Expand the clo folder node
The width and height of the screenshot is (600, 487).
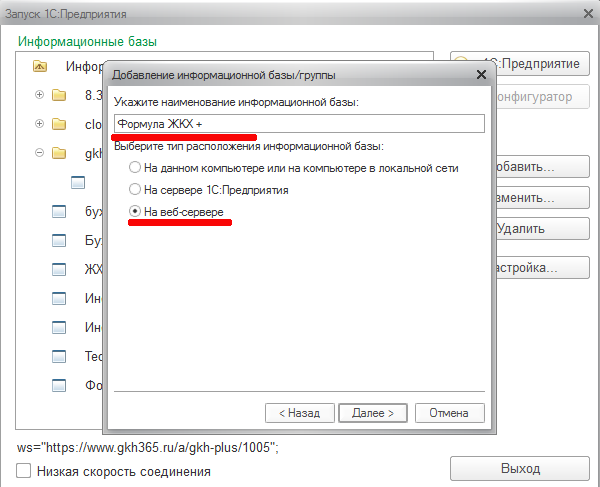[x=39, y=124]
